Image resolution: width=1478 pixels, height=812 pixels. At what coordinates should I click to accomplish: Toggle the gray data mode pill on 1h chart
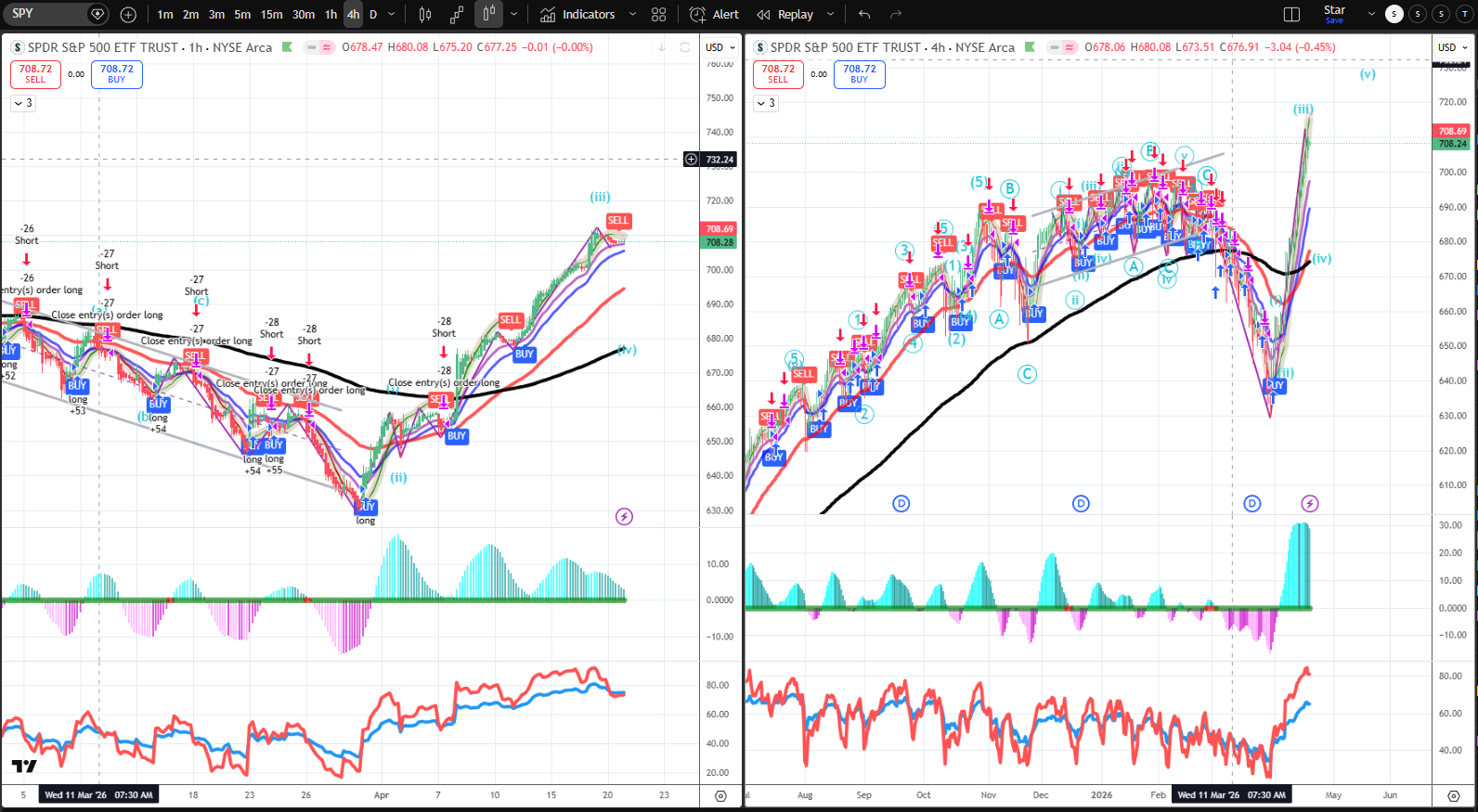coord(312,47)
